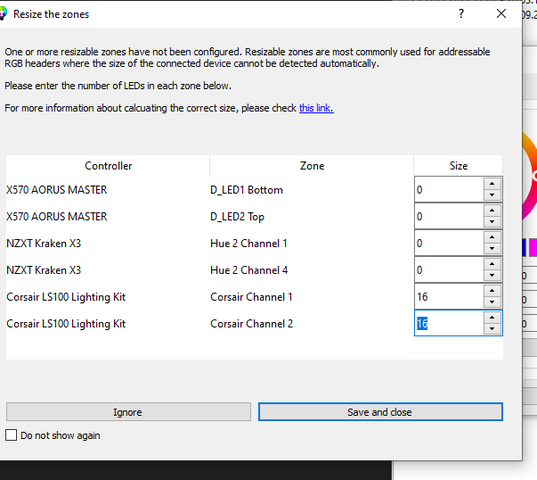Increase the Hue 2 Channel 4 size

tap(492, 264)
